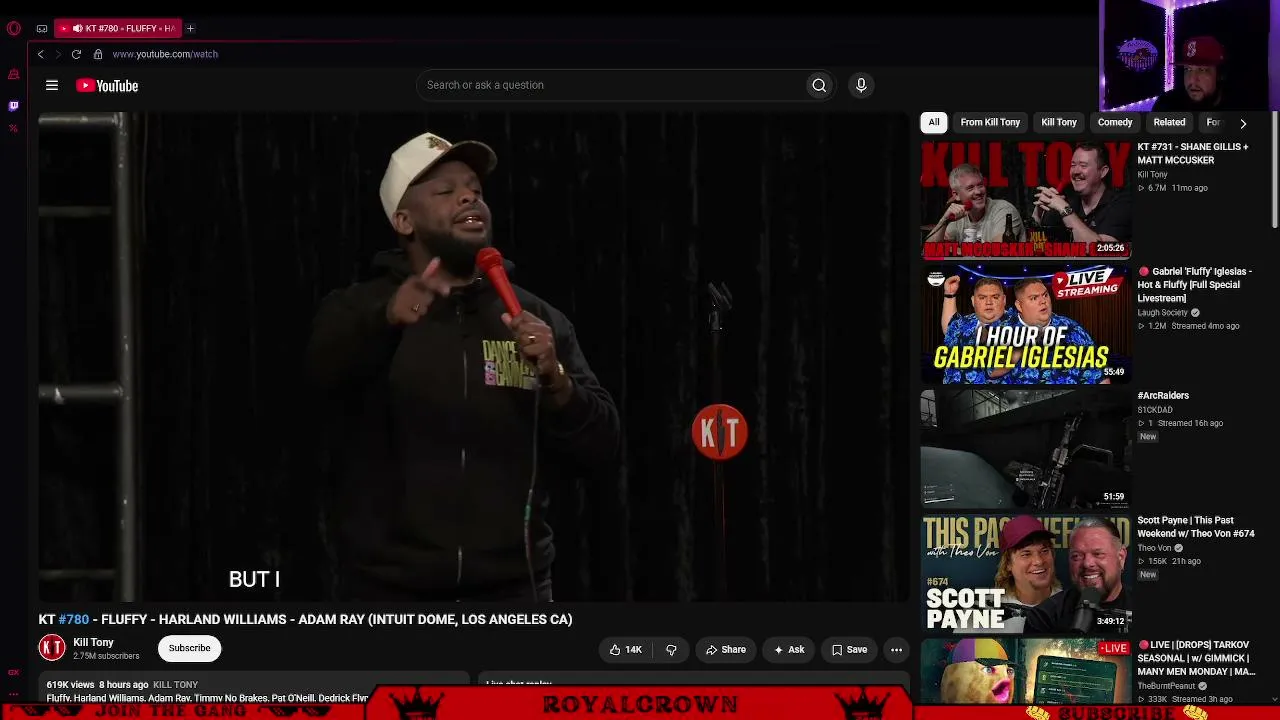Subscribe to the Kill Tony channel
The image size is (1280, 720).
pos(189,648)
